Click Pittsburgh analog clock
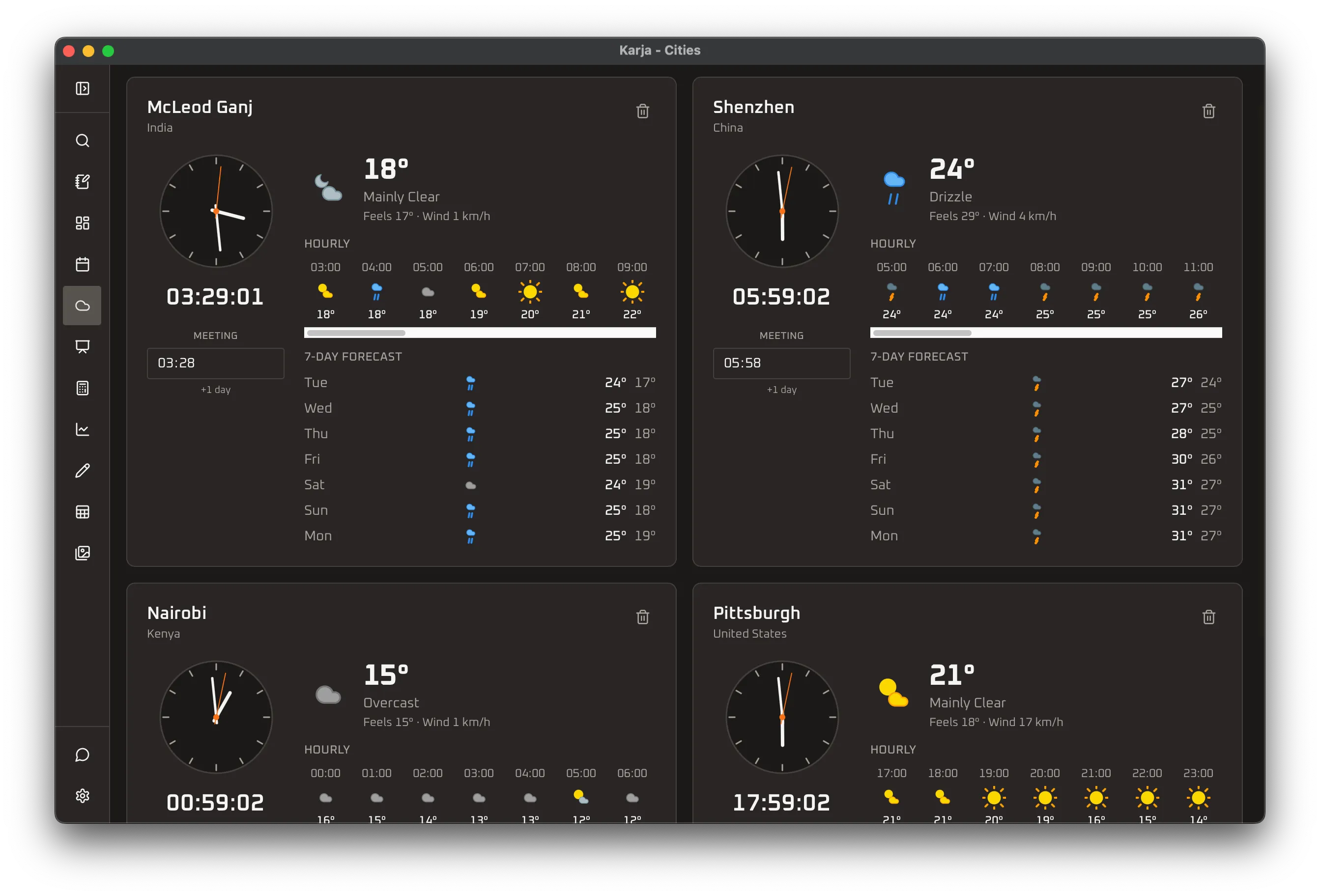1320x896 pixels. click(x=782, y=717)
